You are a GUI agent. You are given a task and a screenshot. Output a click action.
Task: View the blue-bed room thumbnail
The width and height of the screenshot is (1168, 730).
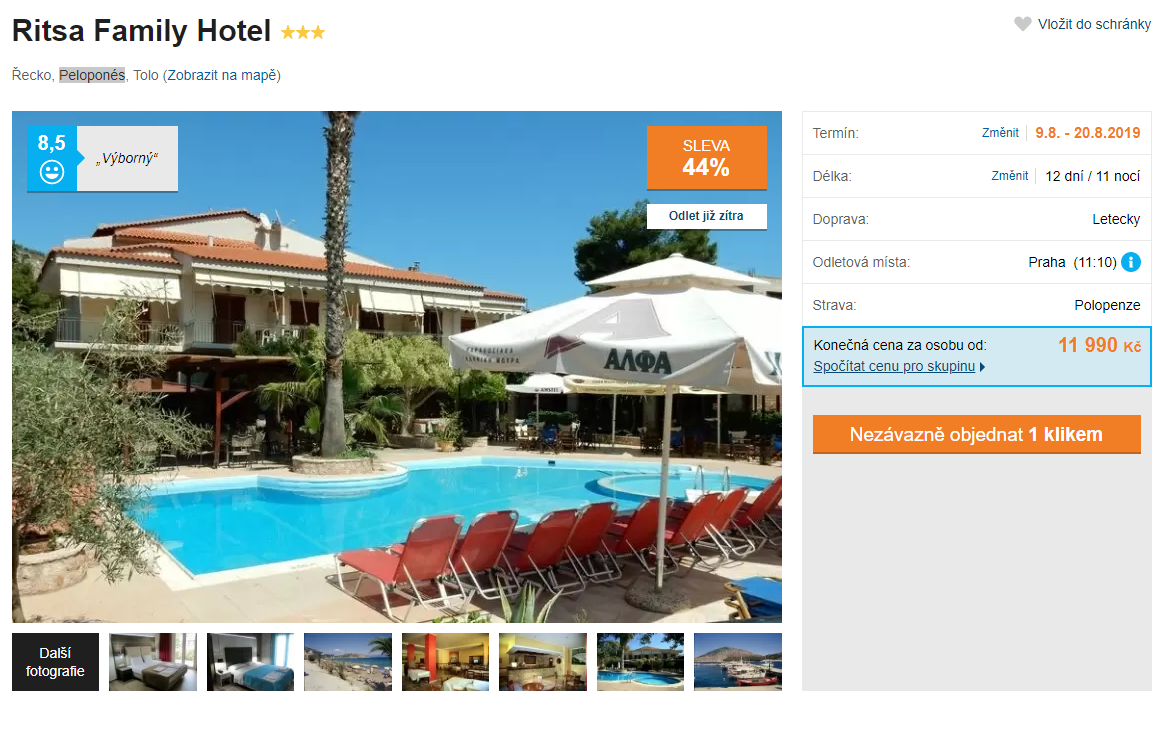pos(250,661)
